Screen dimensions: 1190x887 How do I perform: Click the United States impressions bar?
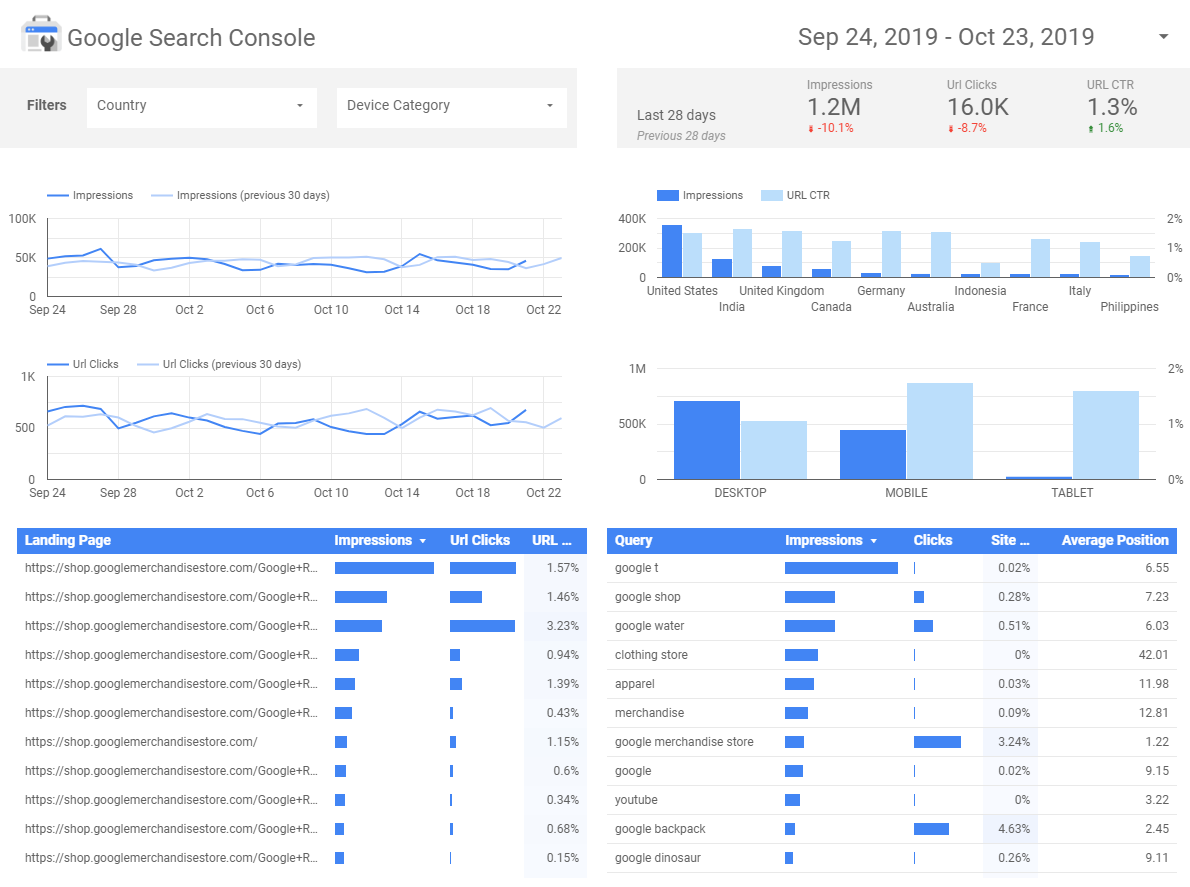click(672, 251)
